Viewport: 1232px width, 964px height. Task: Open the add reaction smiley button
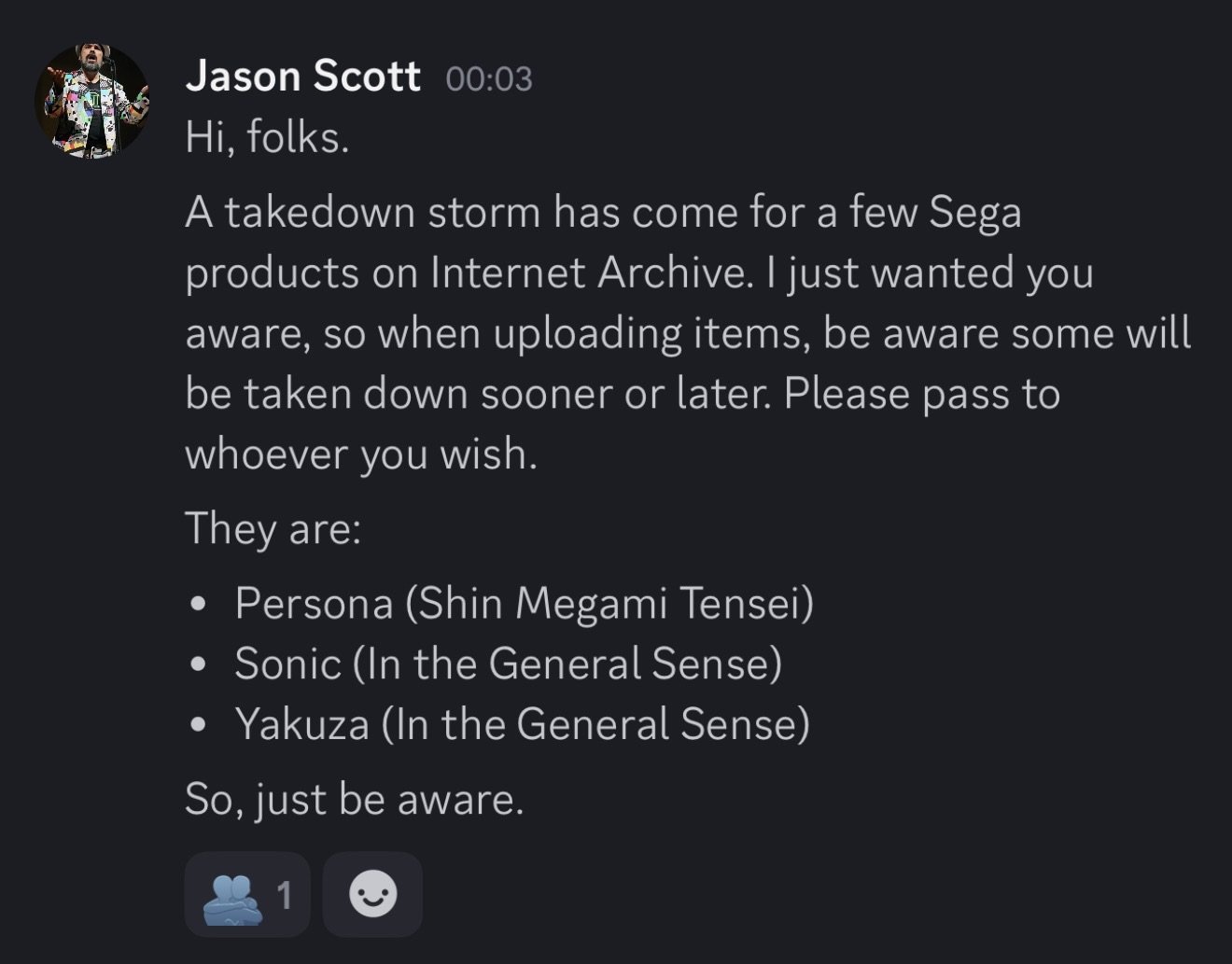[x=372, y=895]
